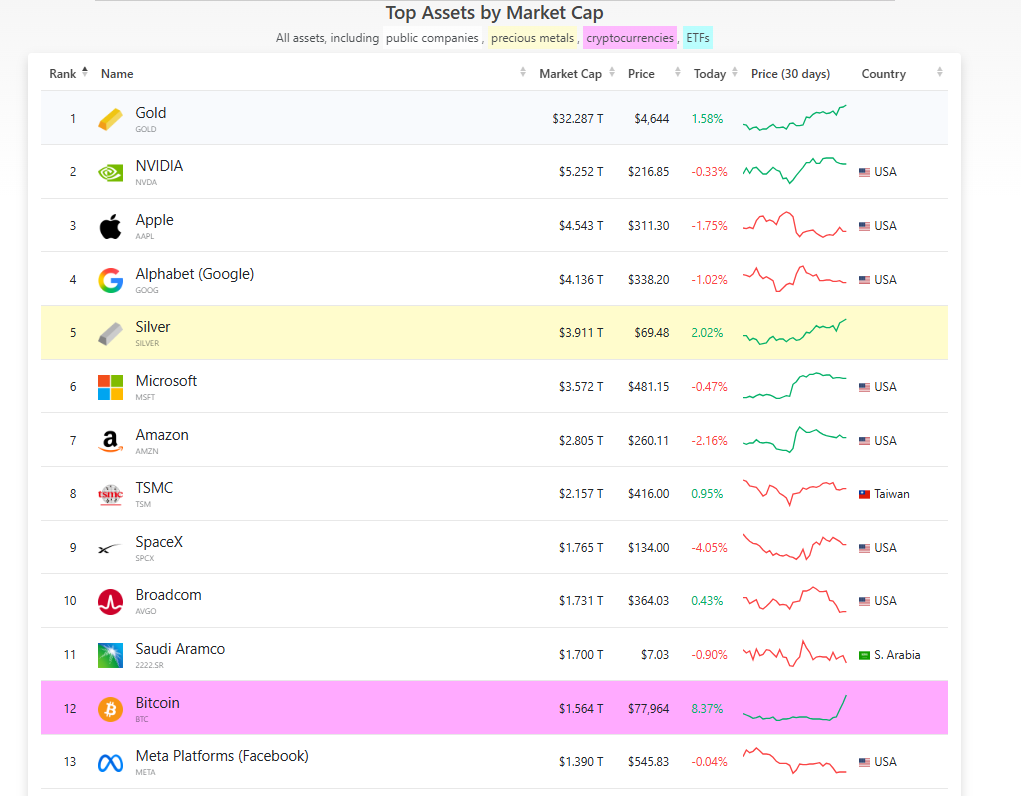The image size is (1021, 796).
Task: Click the NVIDIA logo icon
Action: pyautogui.click(x=110, y=173)
